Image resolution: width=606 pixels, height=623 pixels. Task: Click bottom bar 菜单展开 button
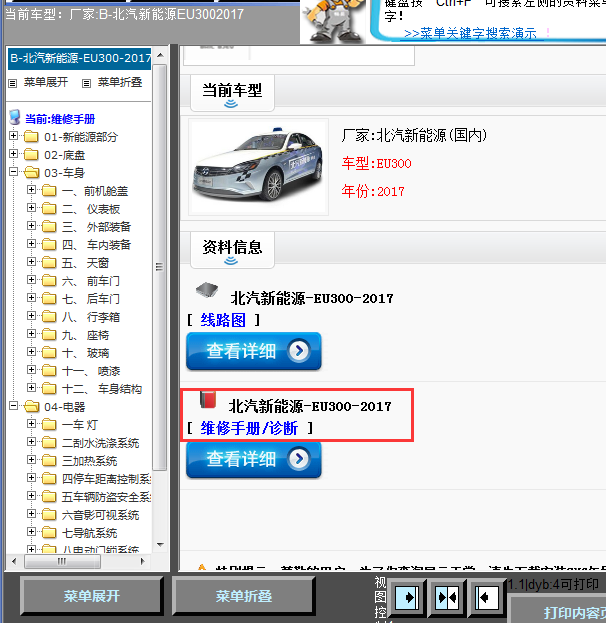pyautogui.click(x=92, y=596)
